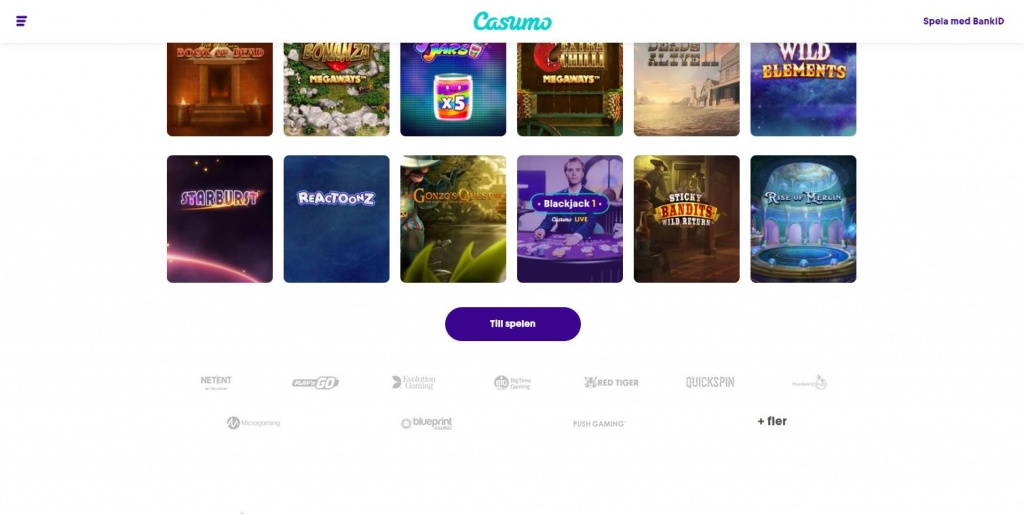Click the NetEnt provider logo
The image size is (1024, 514).
click(216, 383)
